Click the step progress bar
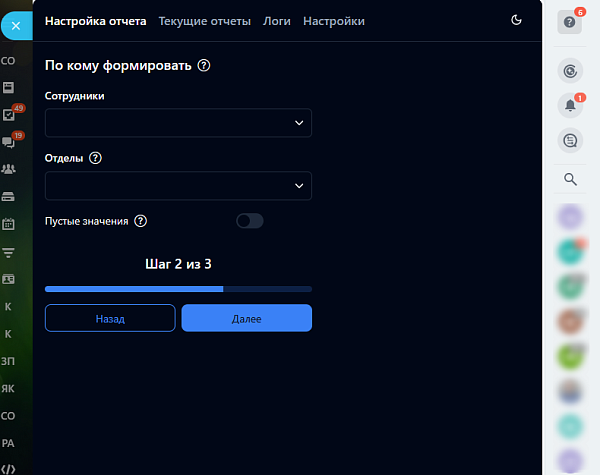 click(178, 289)
